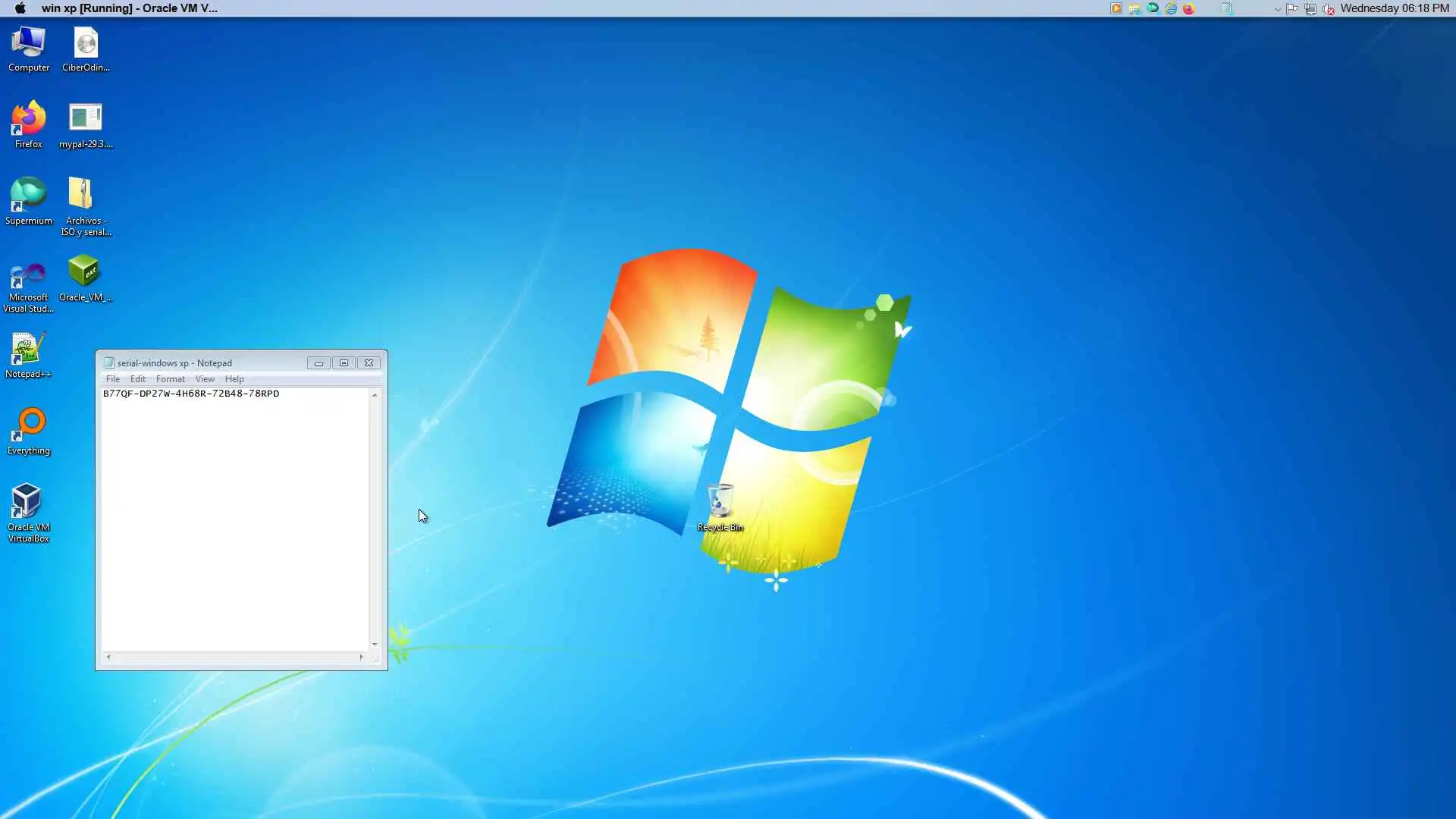The width and height of the screenshot is (1456, 819).
Task: Select the CiberOdin disc image icon
Action: click(86, 45)
